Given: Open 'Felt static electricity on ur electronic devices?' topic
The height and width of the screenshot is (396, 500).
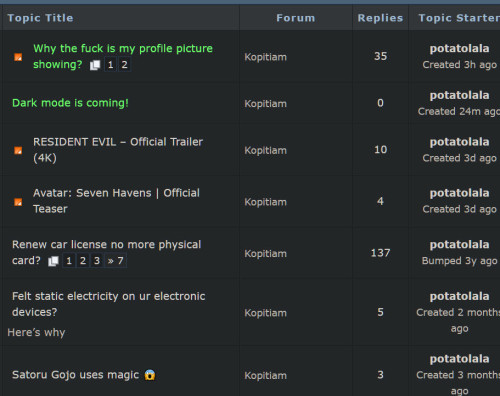Looking at the screenshot, I should (109, 304).
